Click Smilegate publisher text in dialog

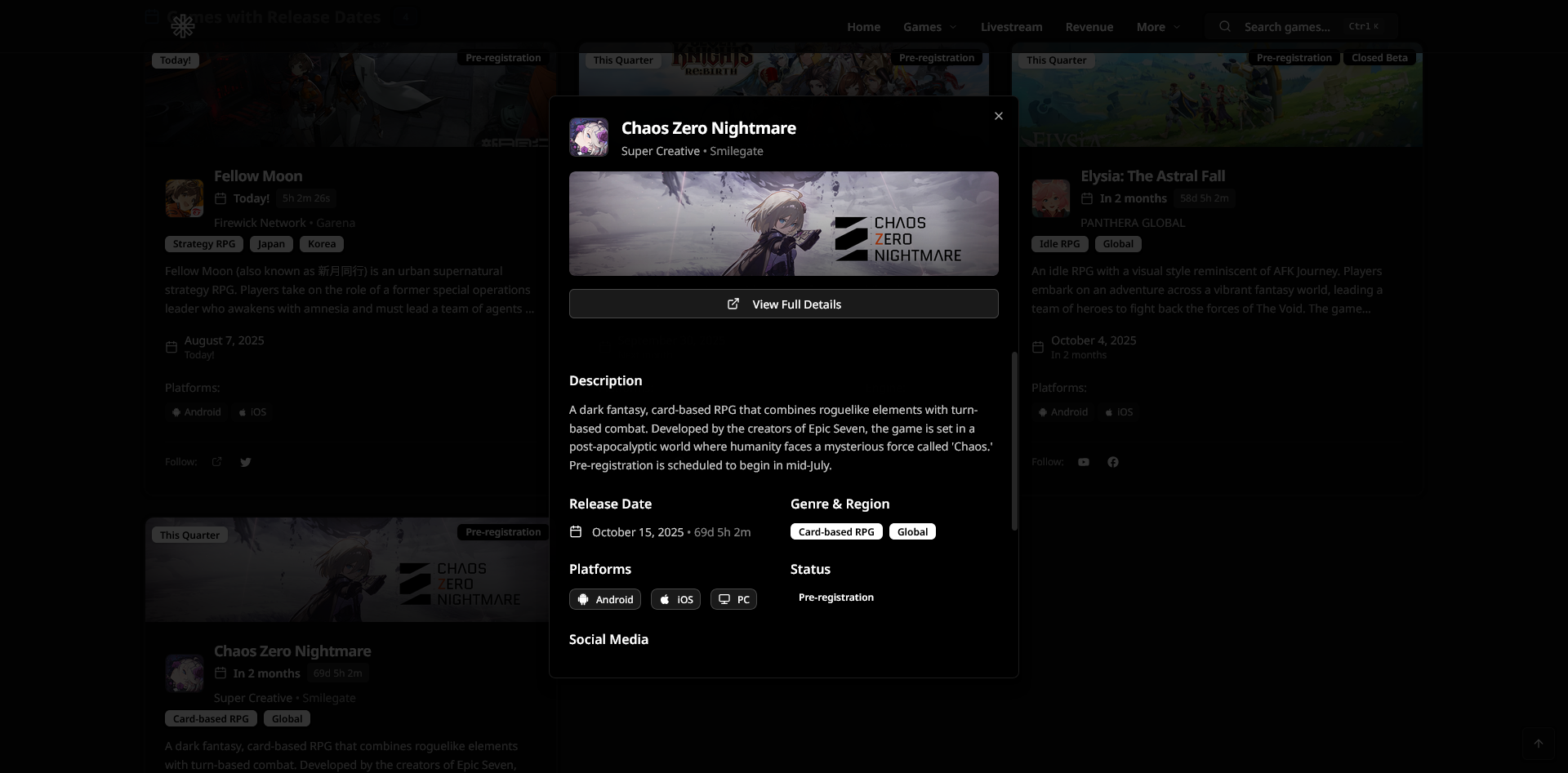click(736, 151)
